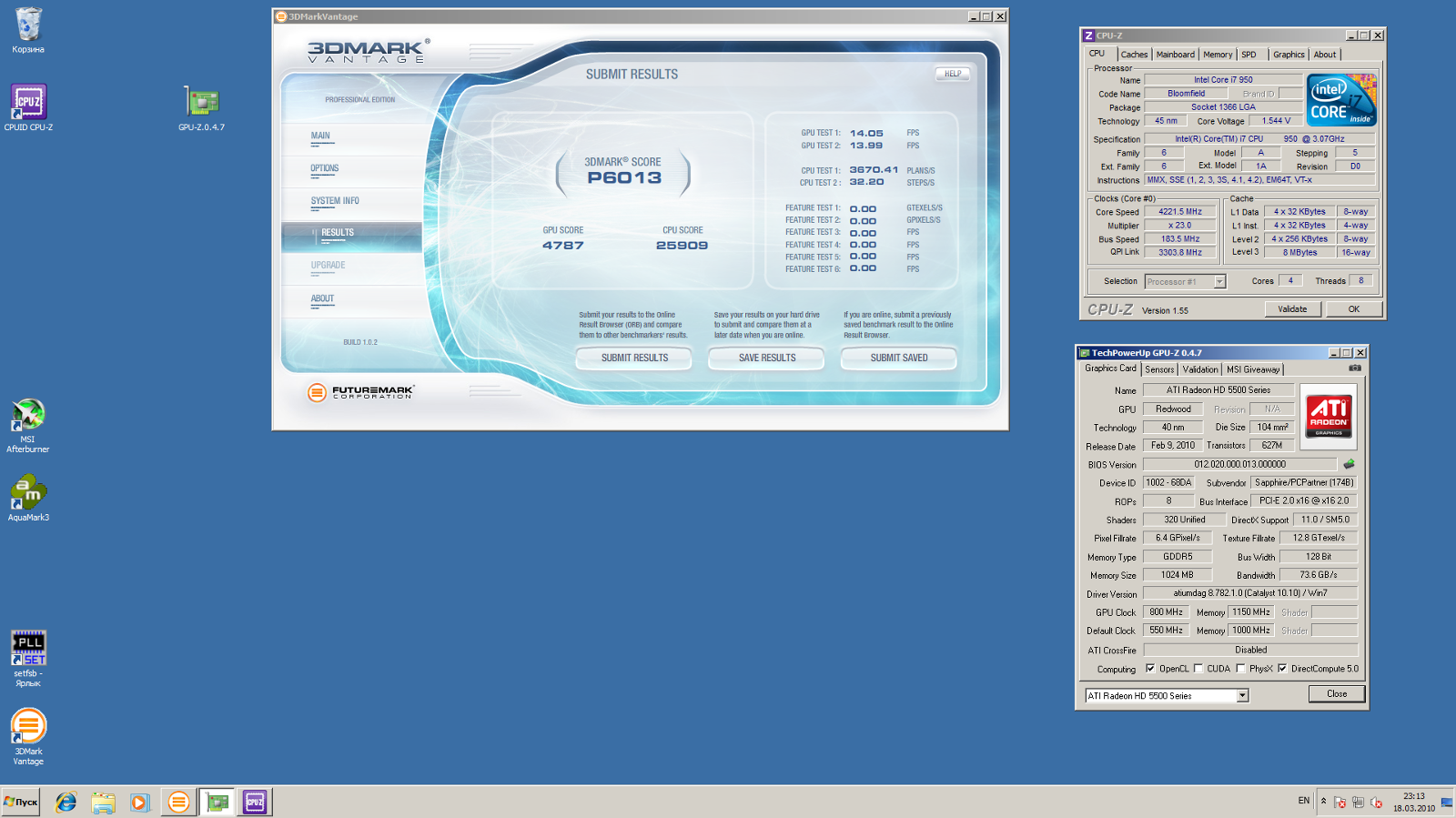
Task: Click the Core Speed value 4221.5 MHz
Action: [x=1180, y=212]
